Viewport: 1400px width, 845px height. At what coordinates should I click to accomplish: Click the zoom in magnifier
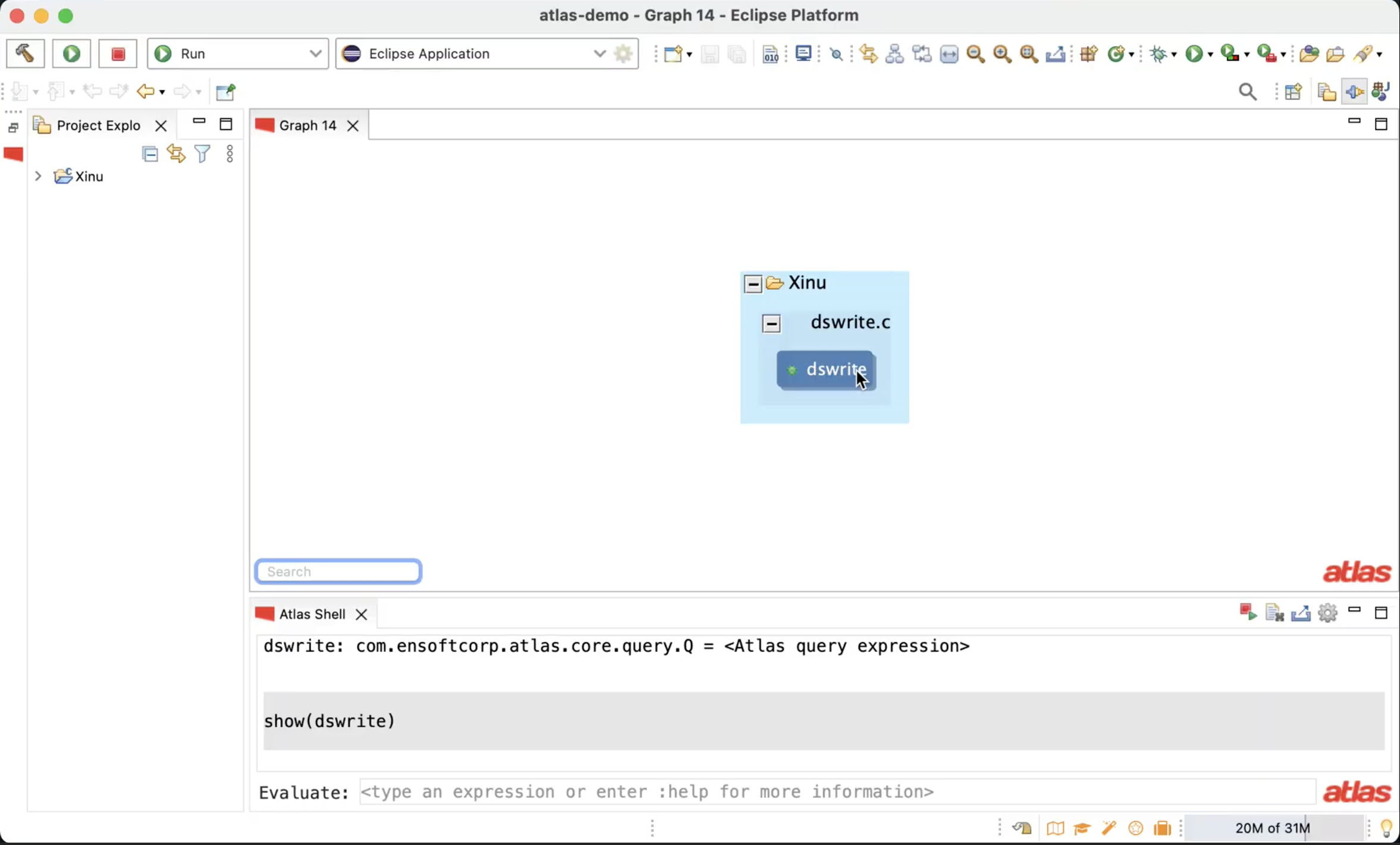(1002, 54)
